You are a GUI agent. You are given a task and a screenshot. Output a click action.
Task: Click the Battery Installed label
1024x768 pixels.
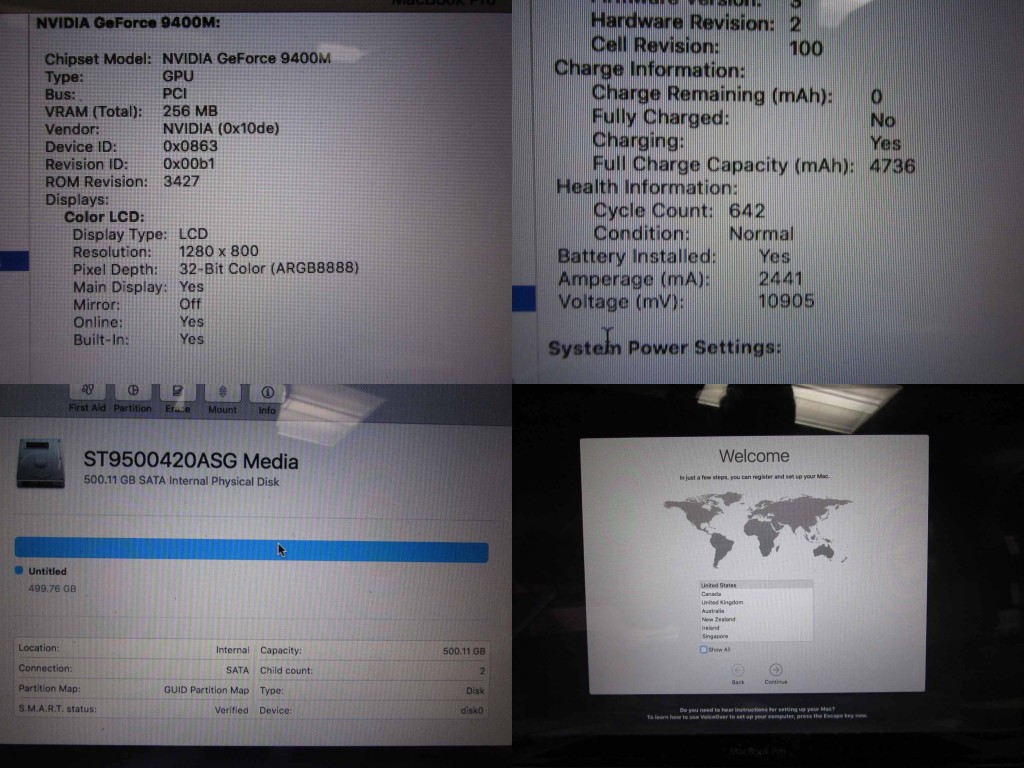(x=637, y=256)
